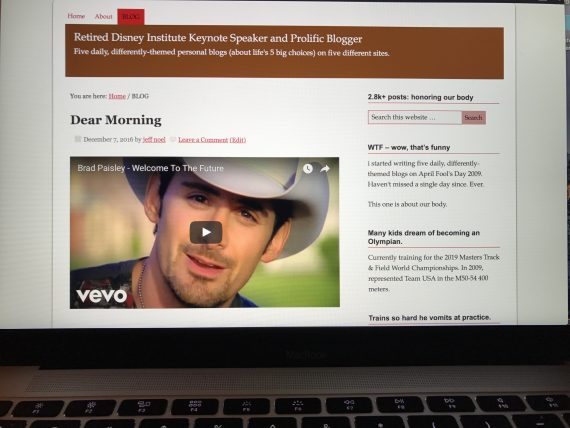Viewport: 570px width, 428px height.
Task: Click the vevo logo on the video
Action: coord(101,296)
